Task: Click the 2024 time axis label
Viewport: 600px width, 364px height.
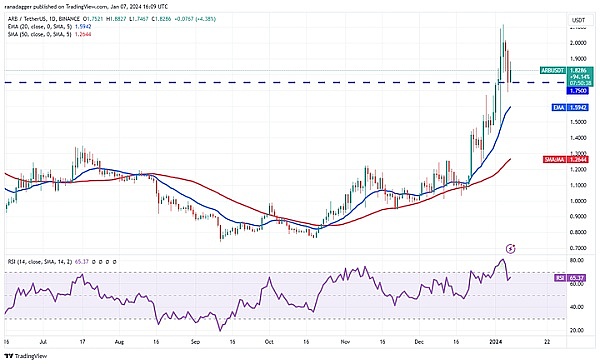Action: tap(496, 342)
